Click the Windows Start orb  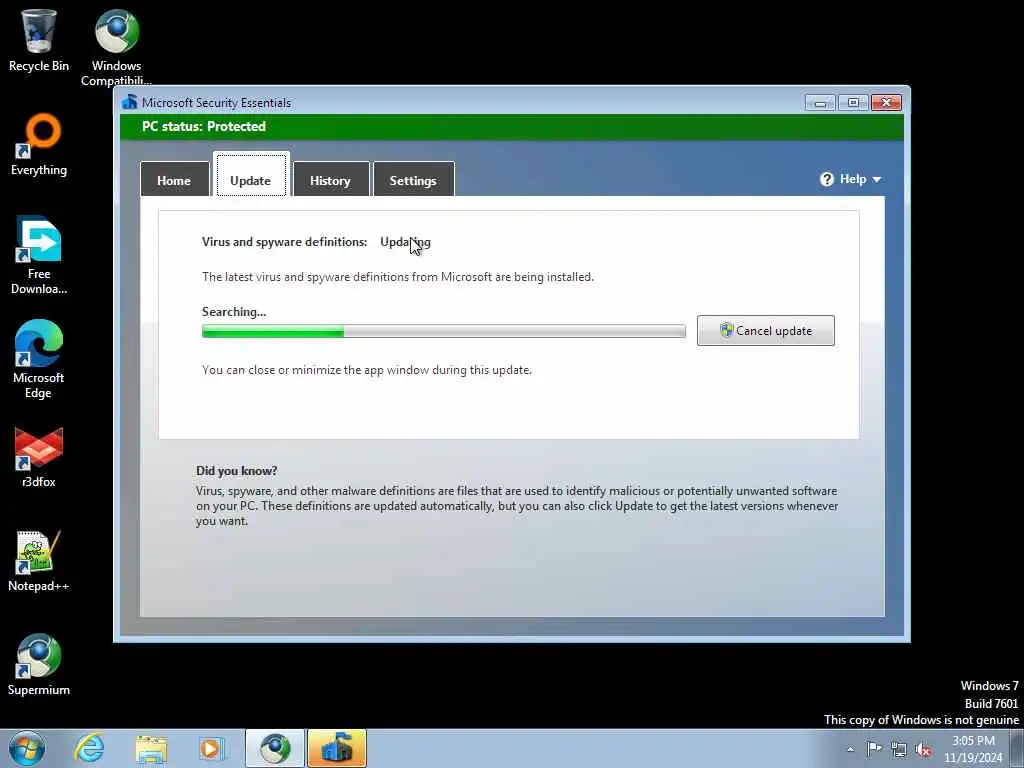click(27, 748)
